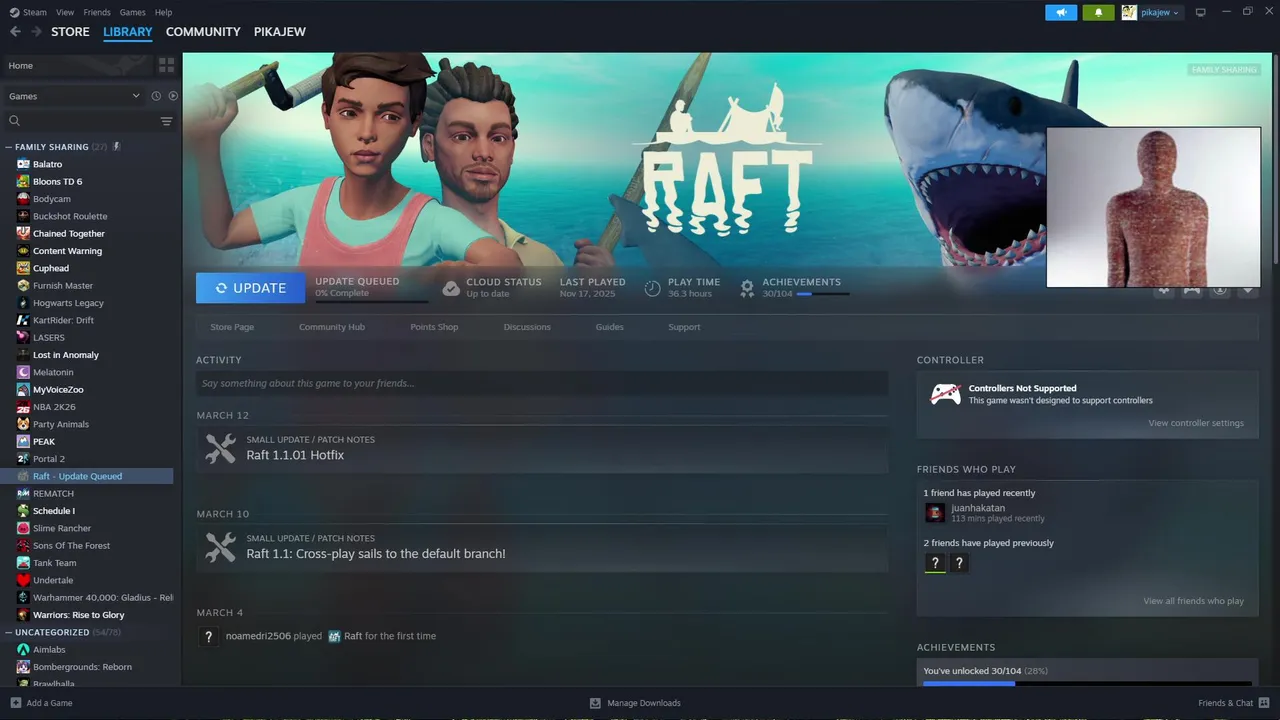The image size is (1280, 720).
Task: Click the pikajew profile avatar picture
Action: tap(1128, 12)
